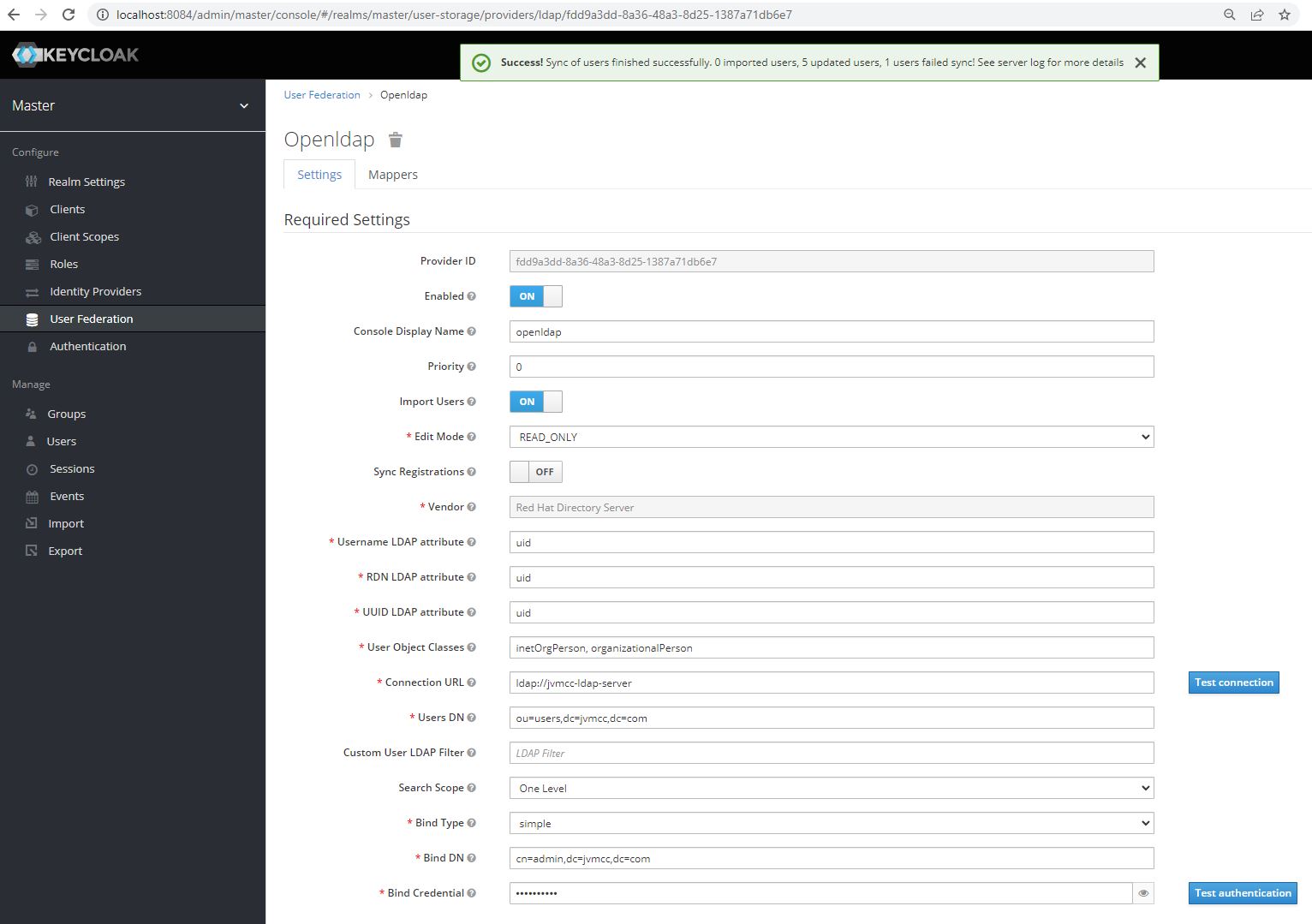Toggle the Enabled switch off
The width and height of the screenshot is (1312, 924).
click(x=535, y=296)
